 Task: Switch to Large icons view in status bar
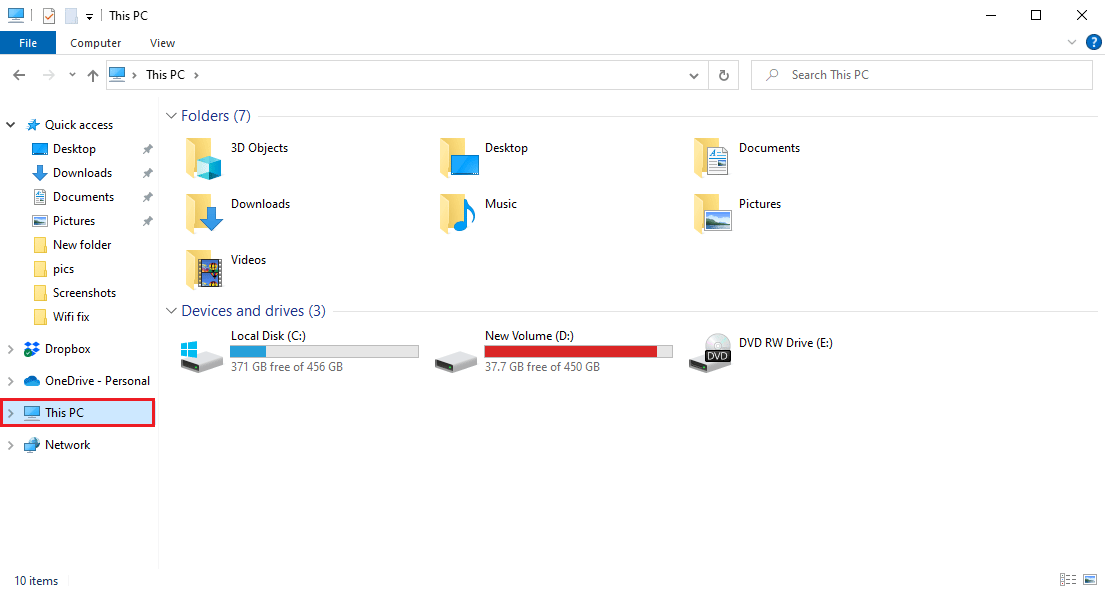1090,580
